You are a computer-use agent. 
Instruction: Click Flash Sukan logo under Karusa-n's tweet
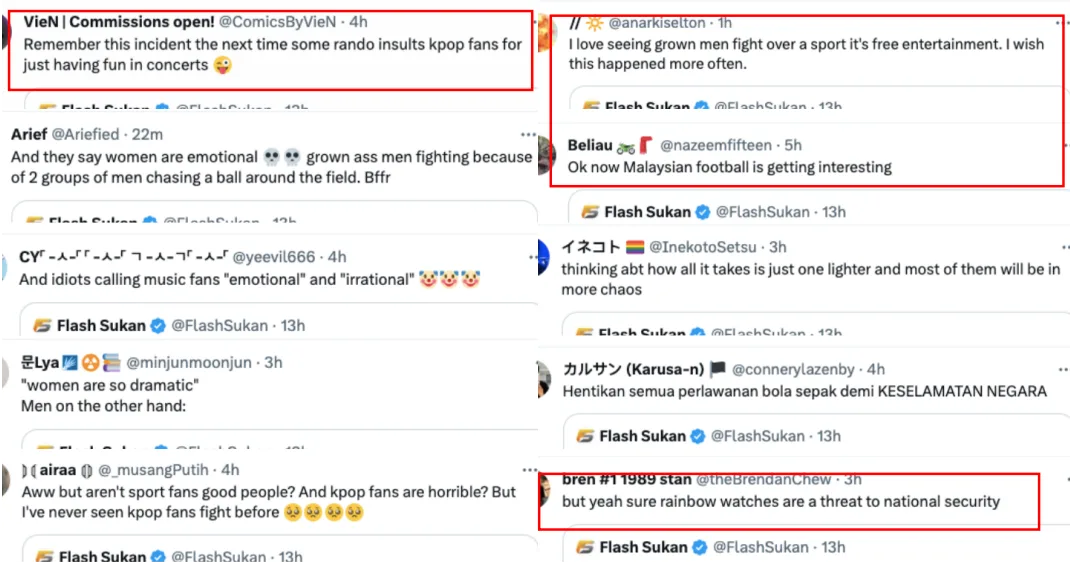(x=585, y=436)
